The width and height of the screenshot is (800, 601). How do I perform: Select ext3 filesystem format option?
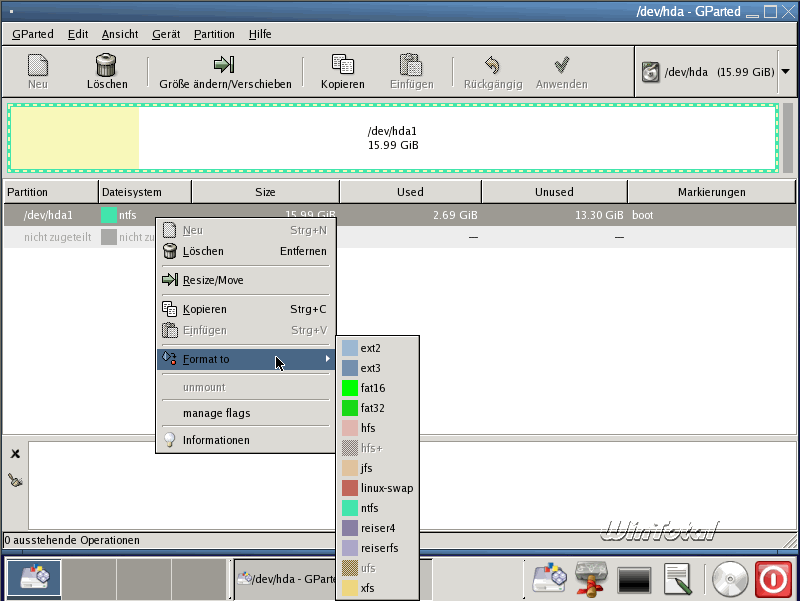click(x=370, y=368)
